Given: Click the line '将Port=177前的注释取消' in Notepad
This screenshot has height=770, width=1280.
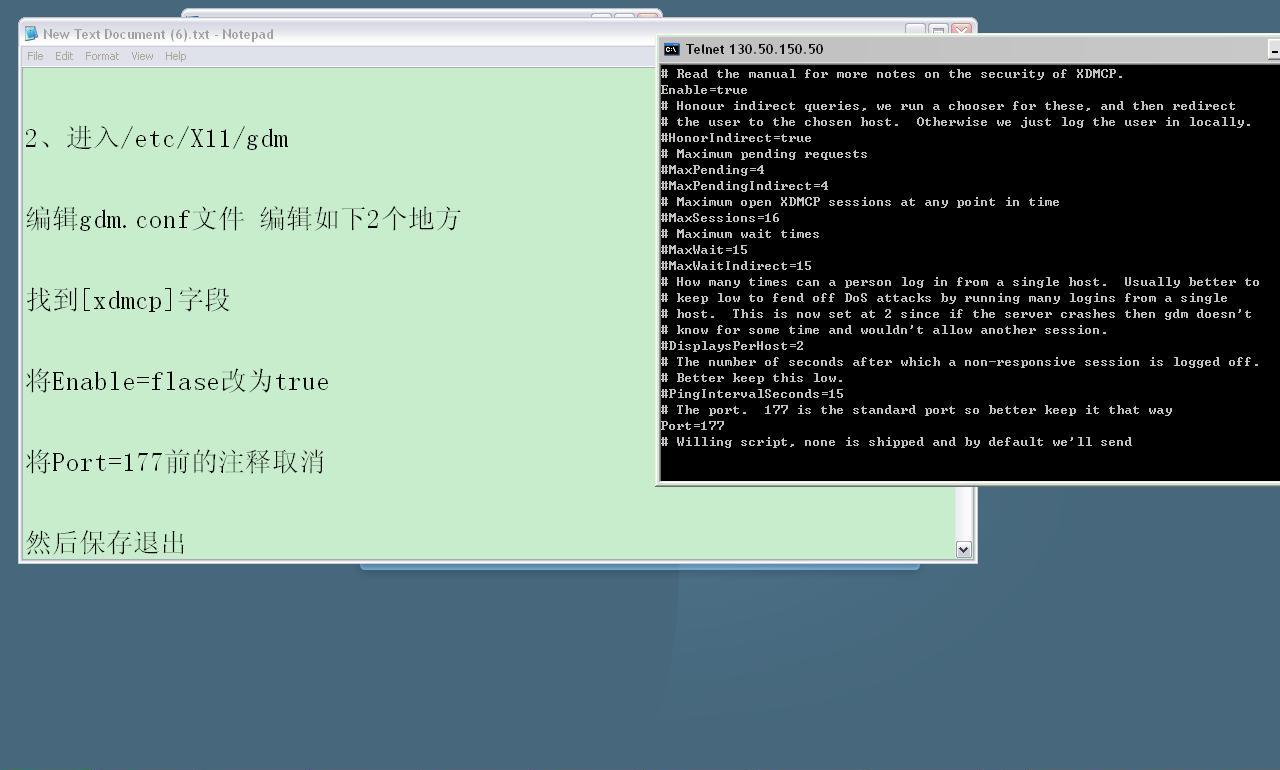Looking at the screenshot, I should click(175, 462).
